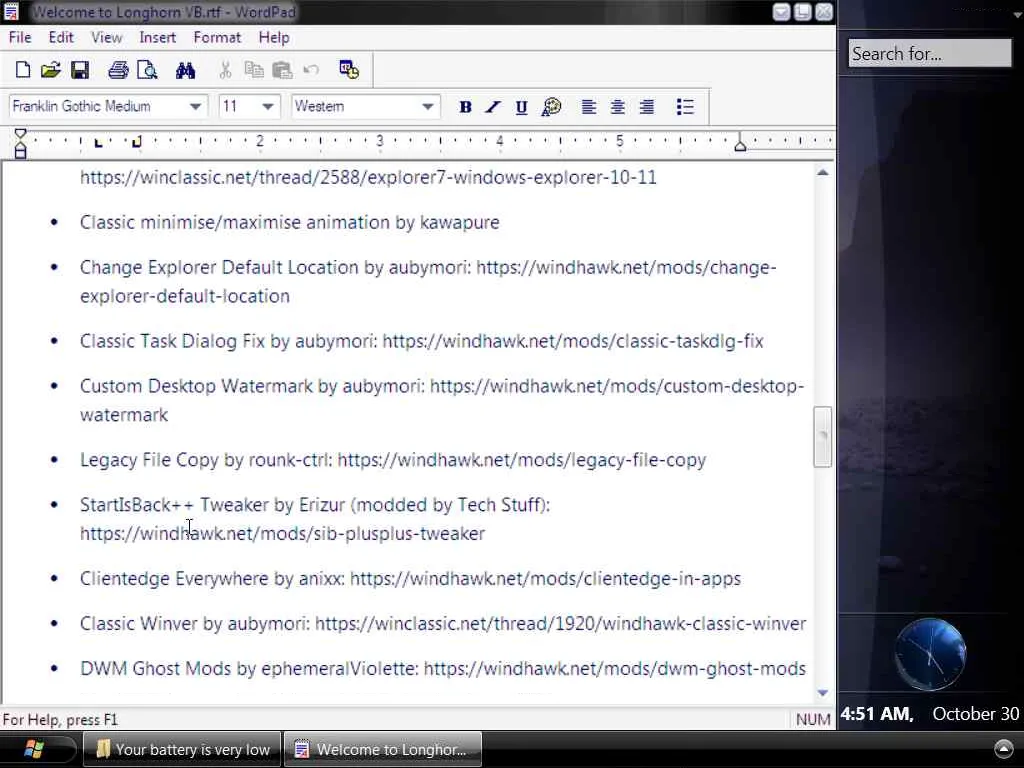Create a new document with the New icon
1024x768 pixels.
23,70
